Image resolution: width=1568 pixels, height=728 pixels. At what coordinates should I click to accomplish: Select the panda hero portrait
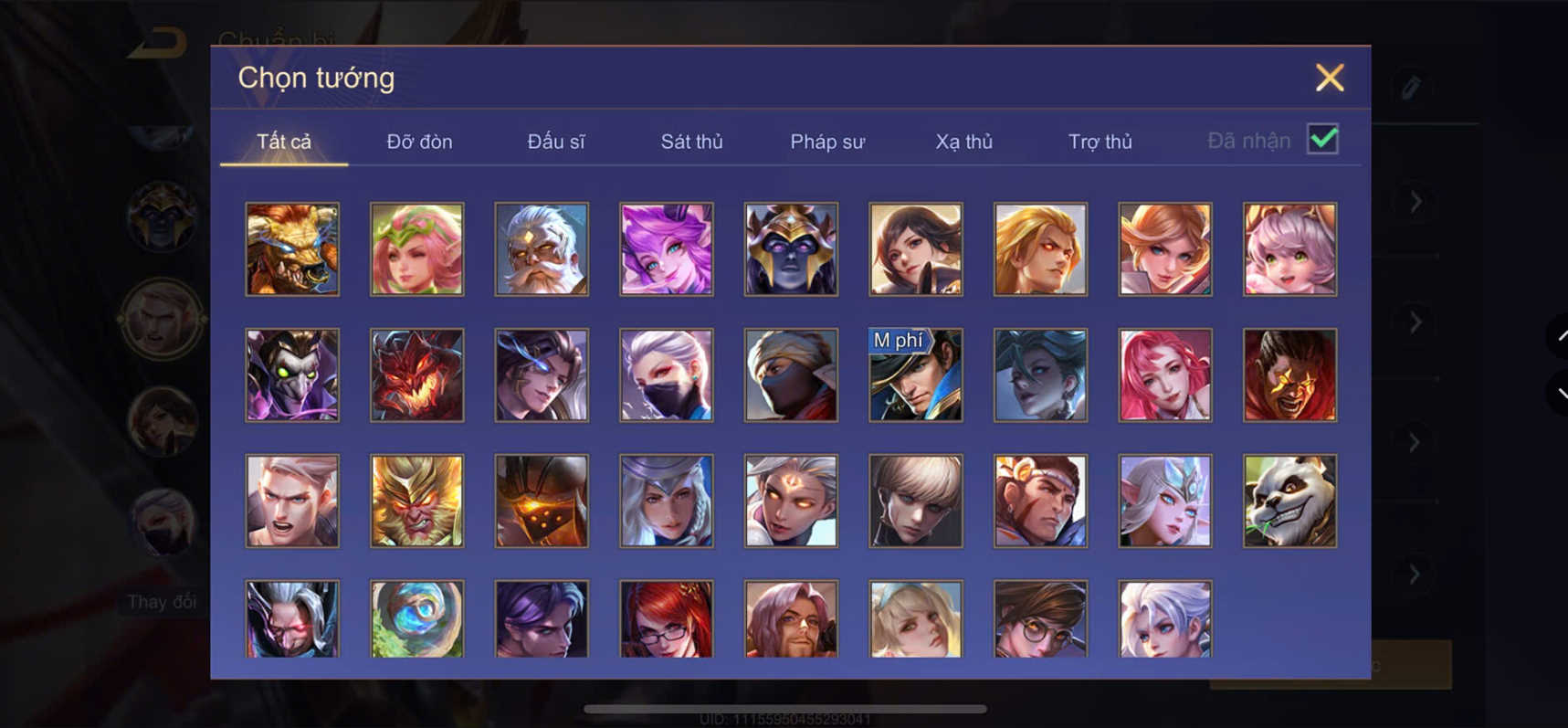tap(1289, 501)
